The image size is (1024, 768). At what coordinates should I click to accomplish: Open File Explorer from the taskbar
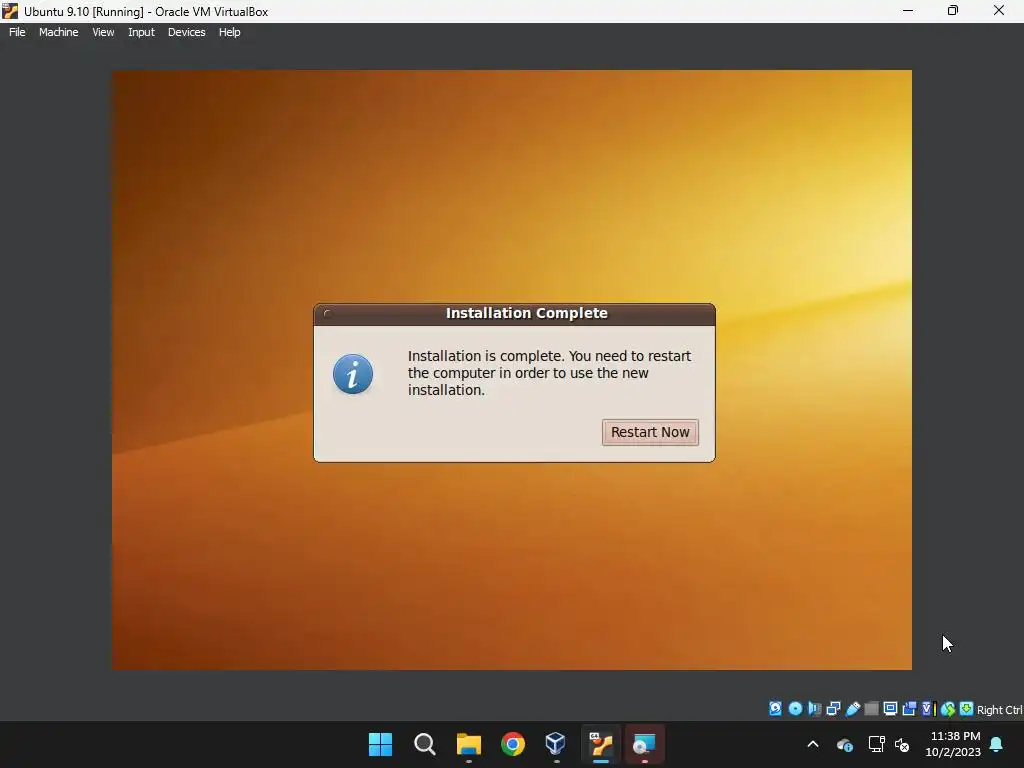(x=469, y=744)
